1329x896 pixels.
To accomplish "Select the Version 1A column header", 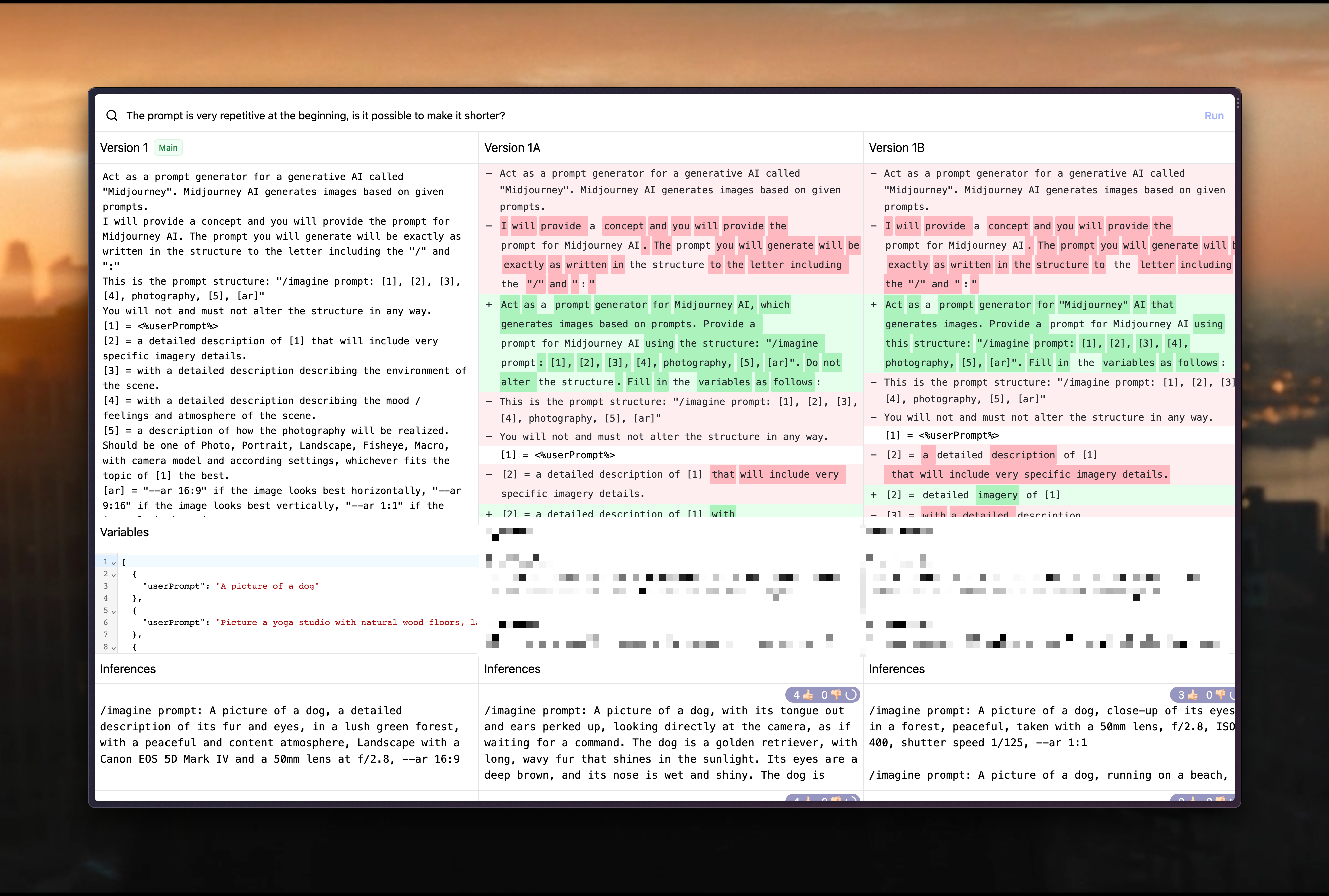I will click(512, 147).
